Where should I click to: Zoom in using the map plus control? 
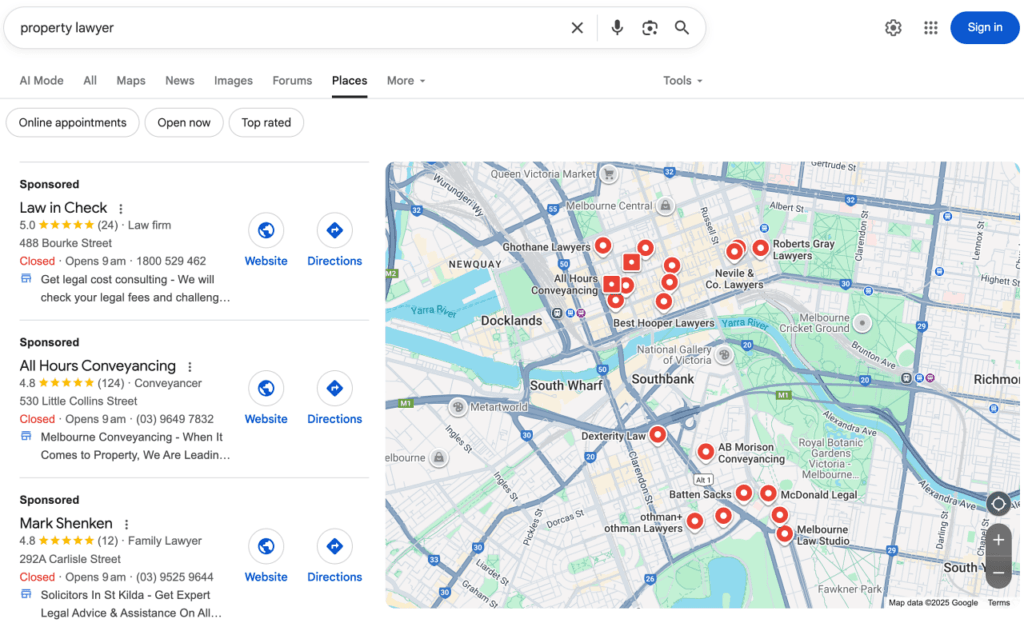coord(998,539)
